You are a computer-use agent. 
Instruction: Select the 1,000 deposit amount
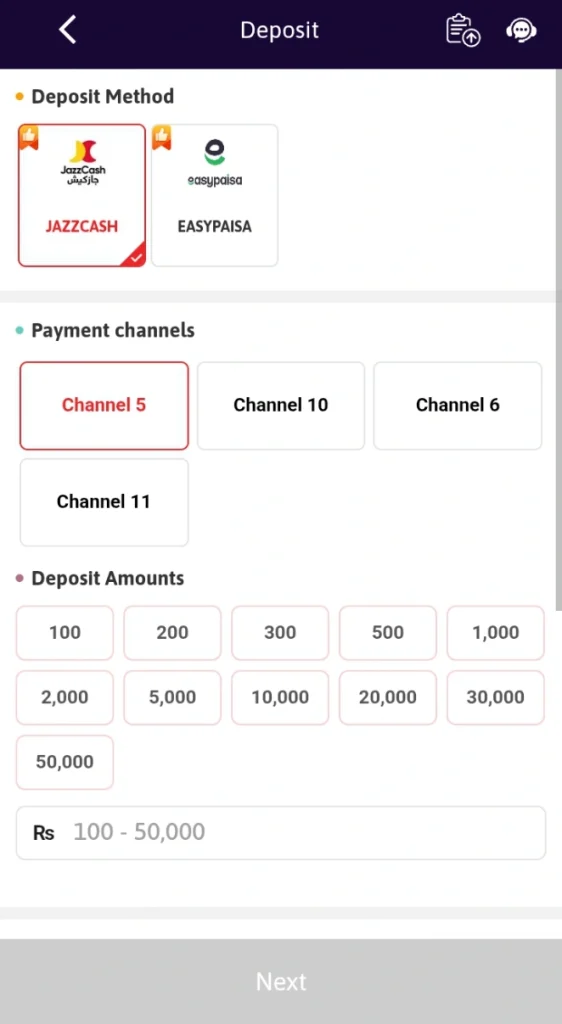point(495,633)
